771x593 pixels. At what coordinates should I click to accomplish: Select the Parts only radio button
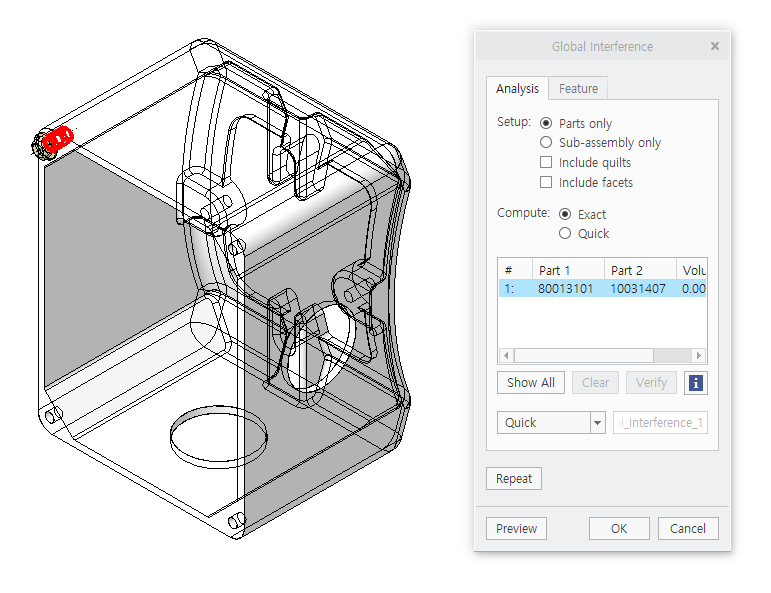[546, 123]
